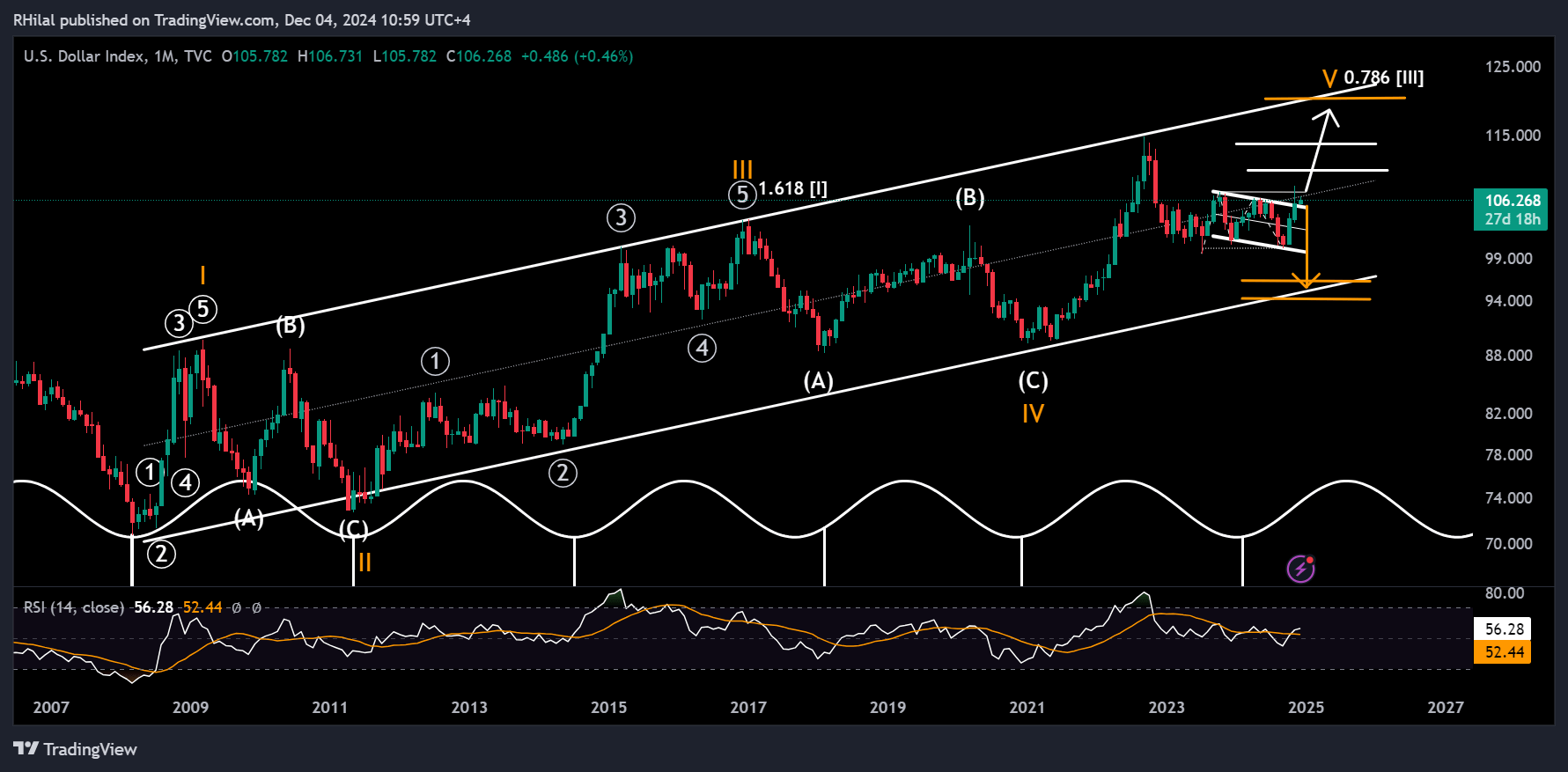
Task: Click the low value L105.782
Action: tap(404, 56)
